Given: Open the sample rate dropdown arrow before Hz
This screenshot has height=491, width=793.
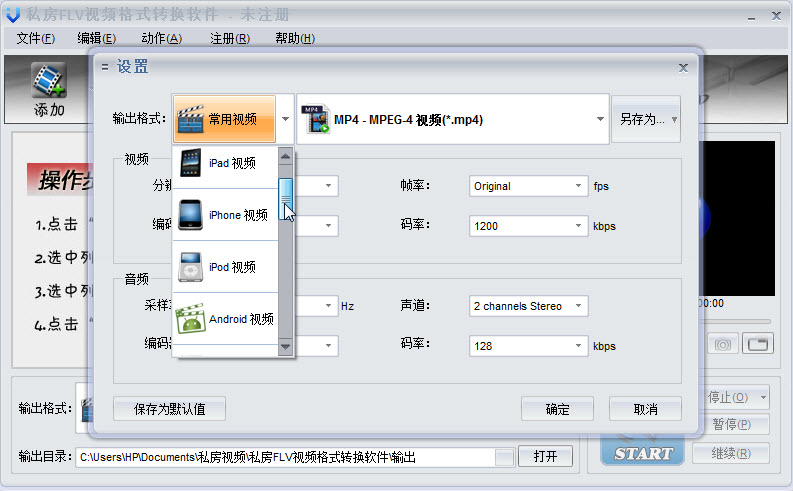Looking at the screenshot, I should point(328,305).
